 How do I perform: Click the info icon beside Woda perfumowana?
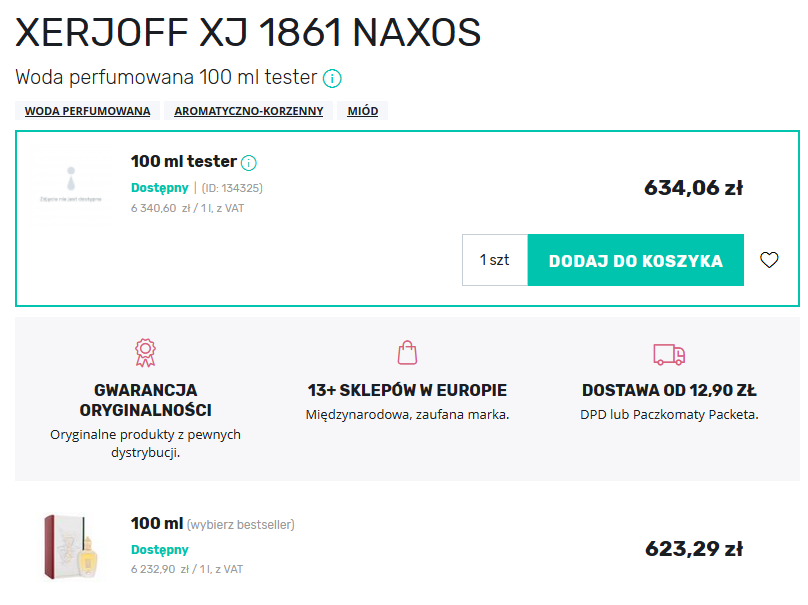[x=331, y=77]
